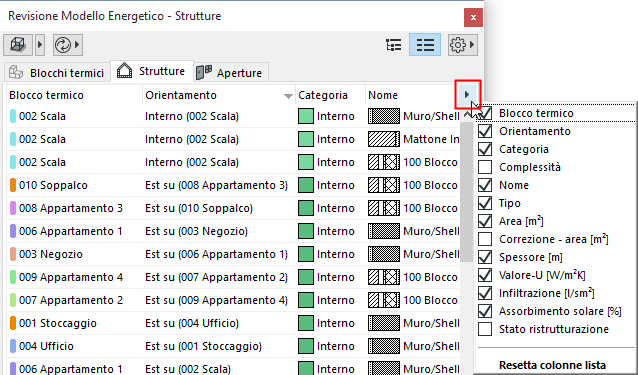Toggle the Infiltrazione column checkbox
The height and width of the screenshot is (375, 638).
[485, 293]
